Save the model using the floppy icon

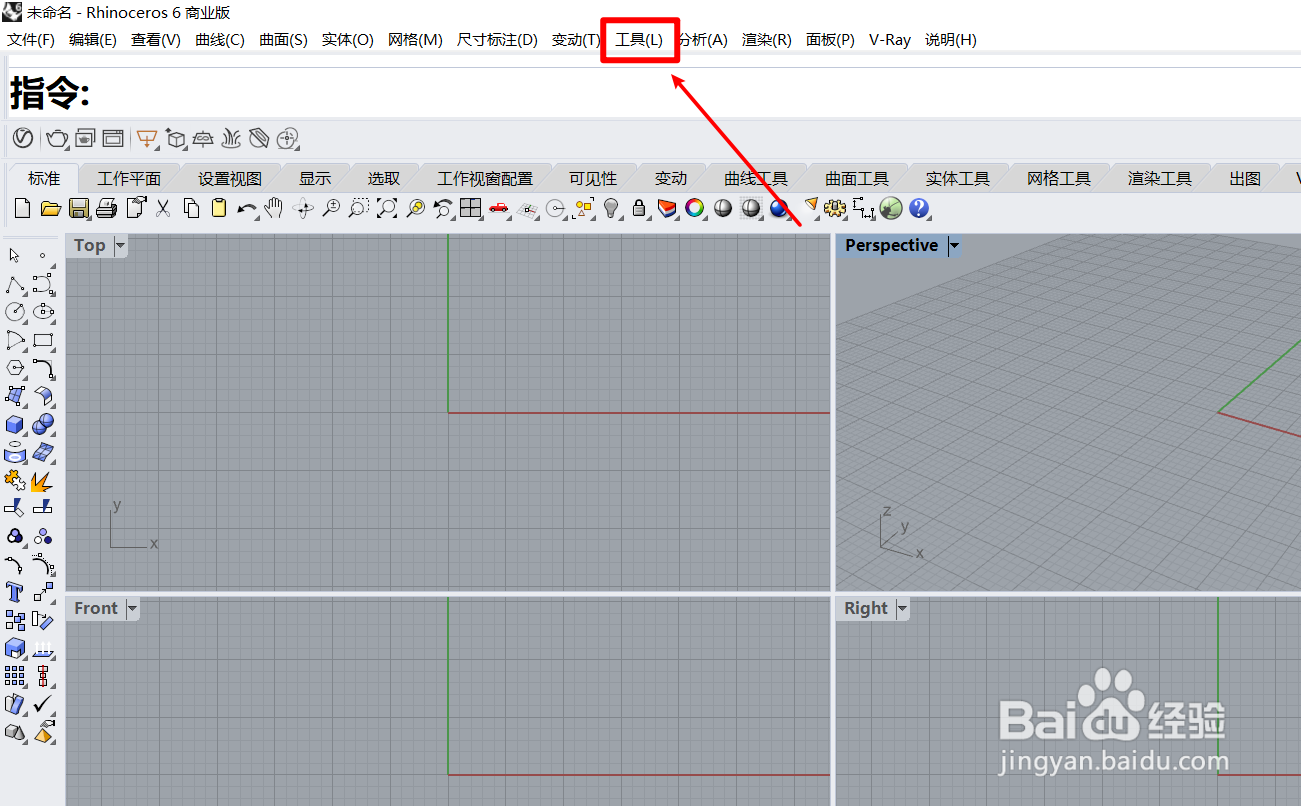point(79,208)
